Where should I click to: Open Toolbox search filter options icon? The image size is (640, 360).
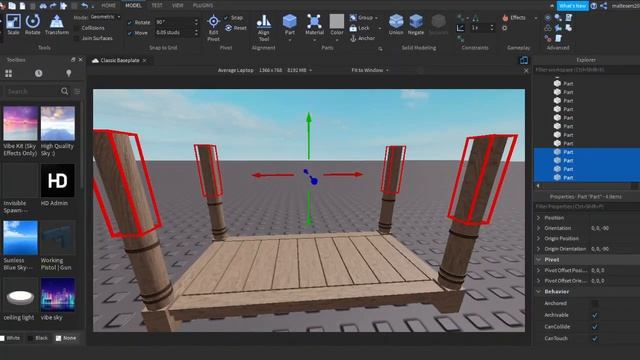pos(77,91)
